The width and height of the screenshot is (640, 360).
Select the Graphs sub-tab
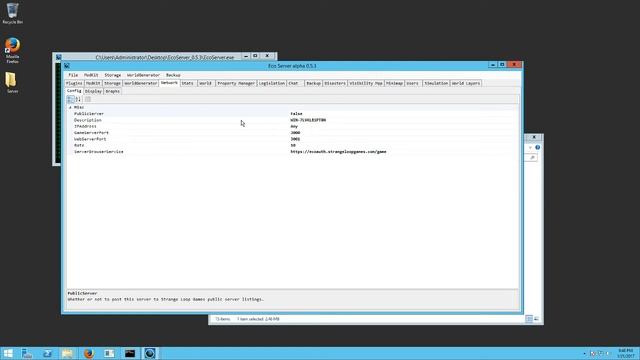(113, 91)
